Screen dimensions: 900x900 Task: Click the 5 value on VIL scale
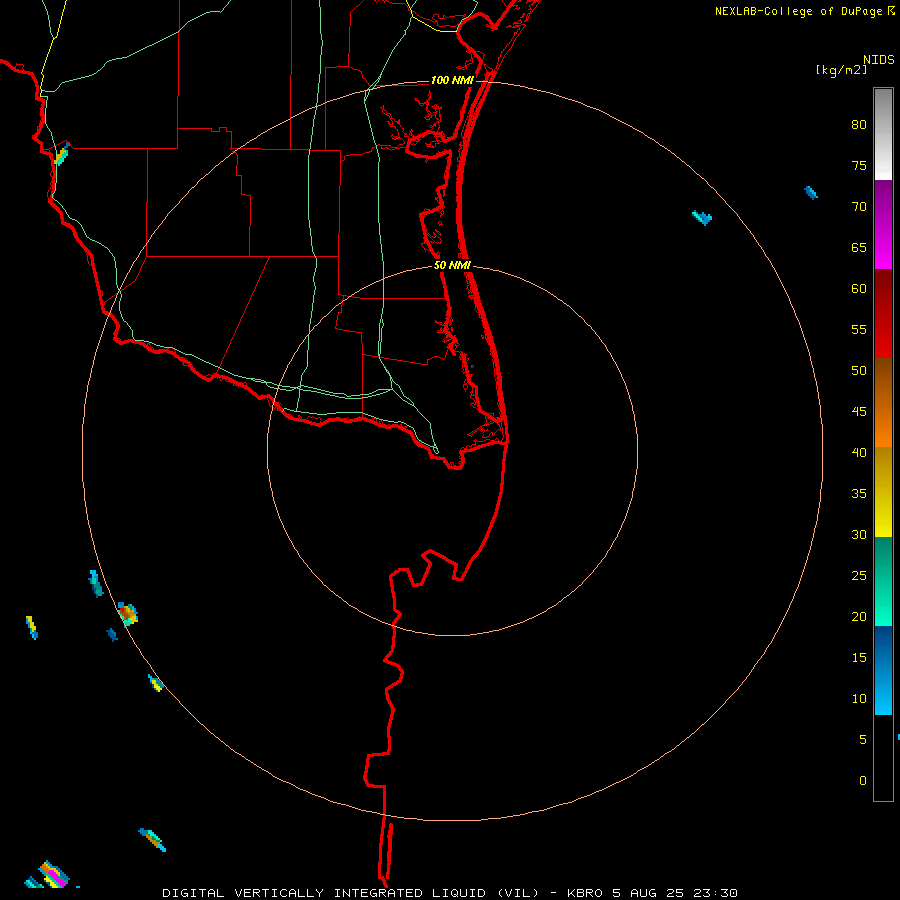pyautogui.click(x=863, y=740)
